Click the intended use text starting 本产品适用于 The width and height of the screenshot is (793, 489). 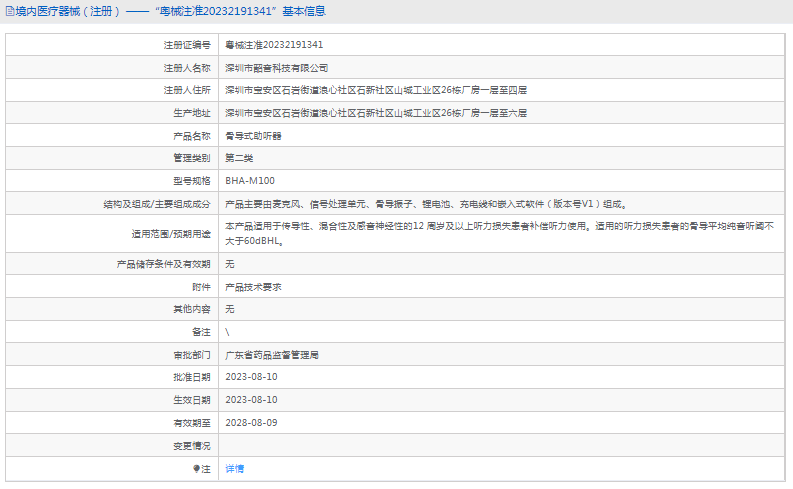(499, 234)
